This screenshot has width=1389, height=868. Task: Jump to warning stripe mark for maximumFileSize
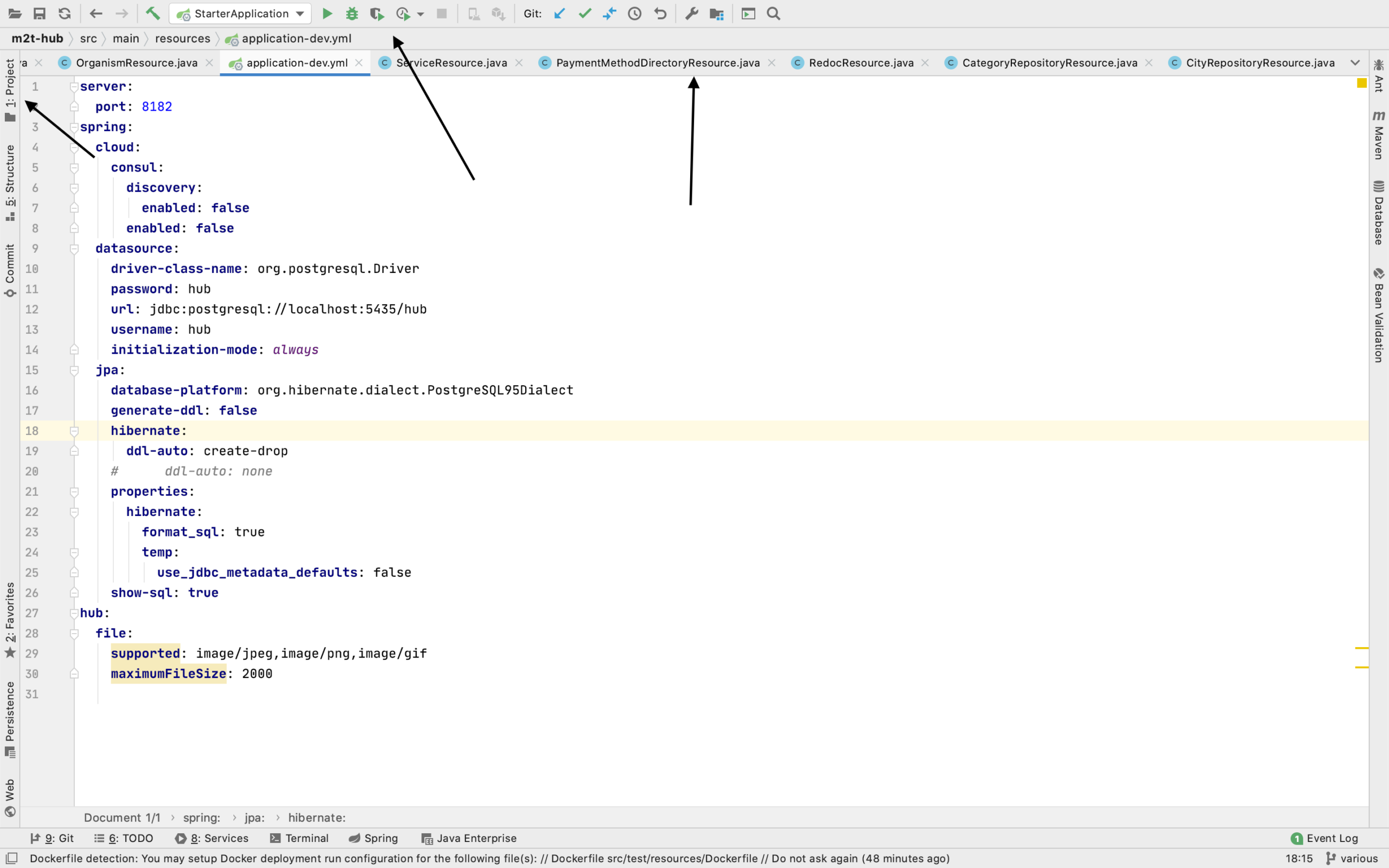coord(1362,667)
